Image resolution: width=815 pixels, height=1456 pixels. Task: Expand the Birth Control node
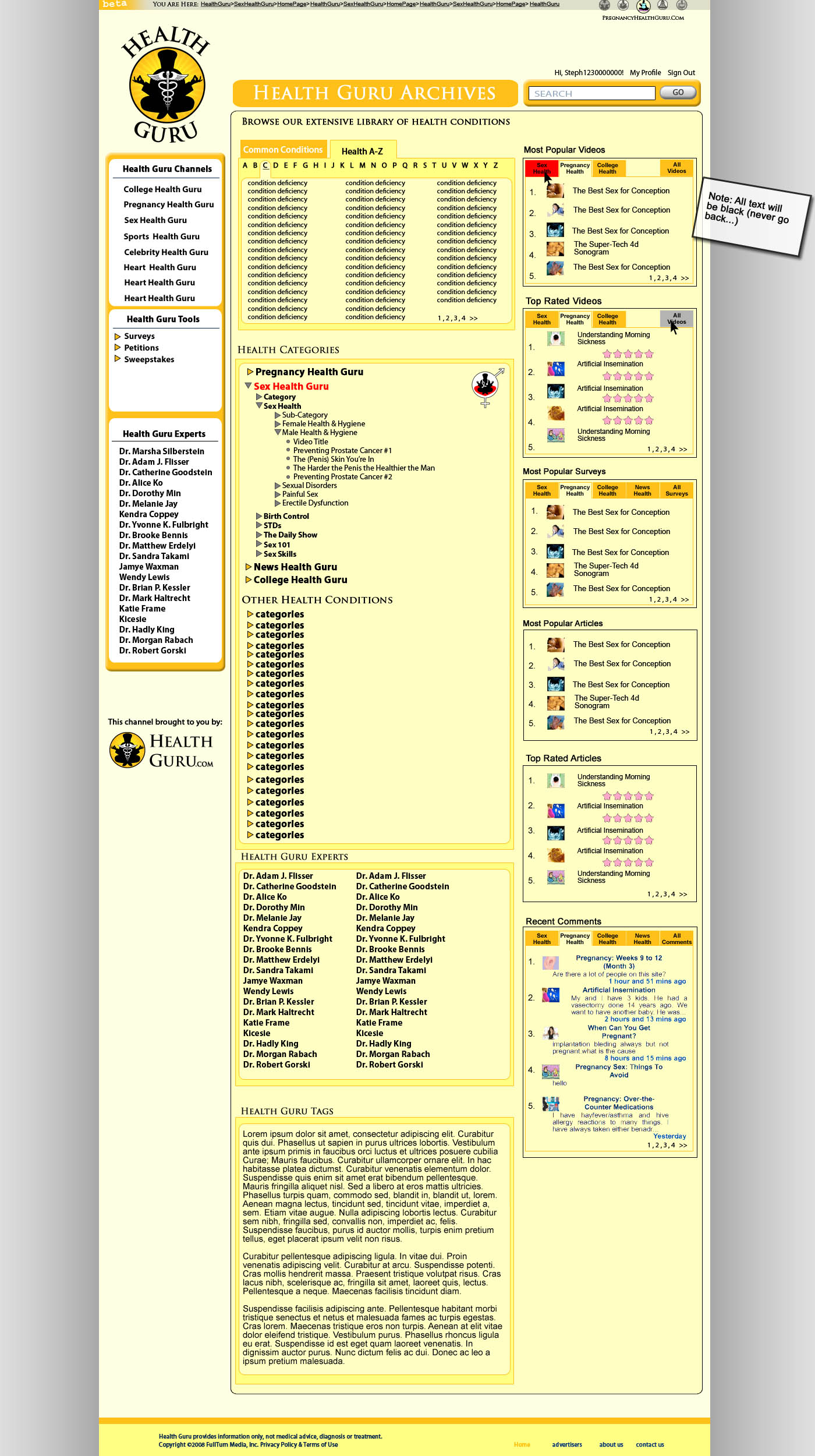point(259,516)
